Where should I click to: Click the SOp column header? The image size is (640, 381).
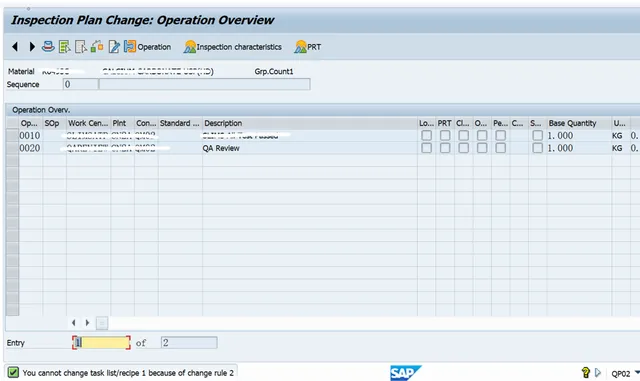[x=54, y=123]
